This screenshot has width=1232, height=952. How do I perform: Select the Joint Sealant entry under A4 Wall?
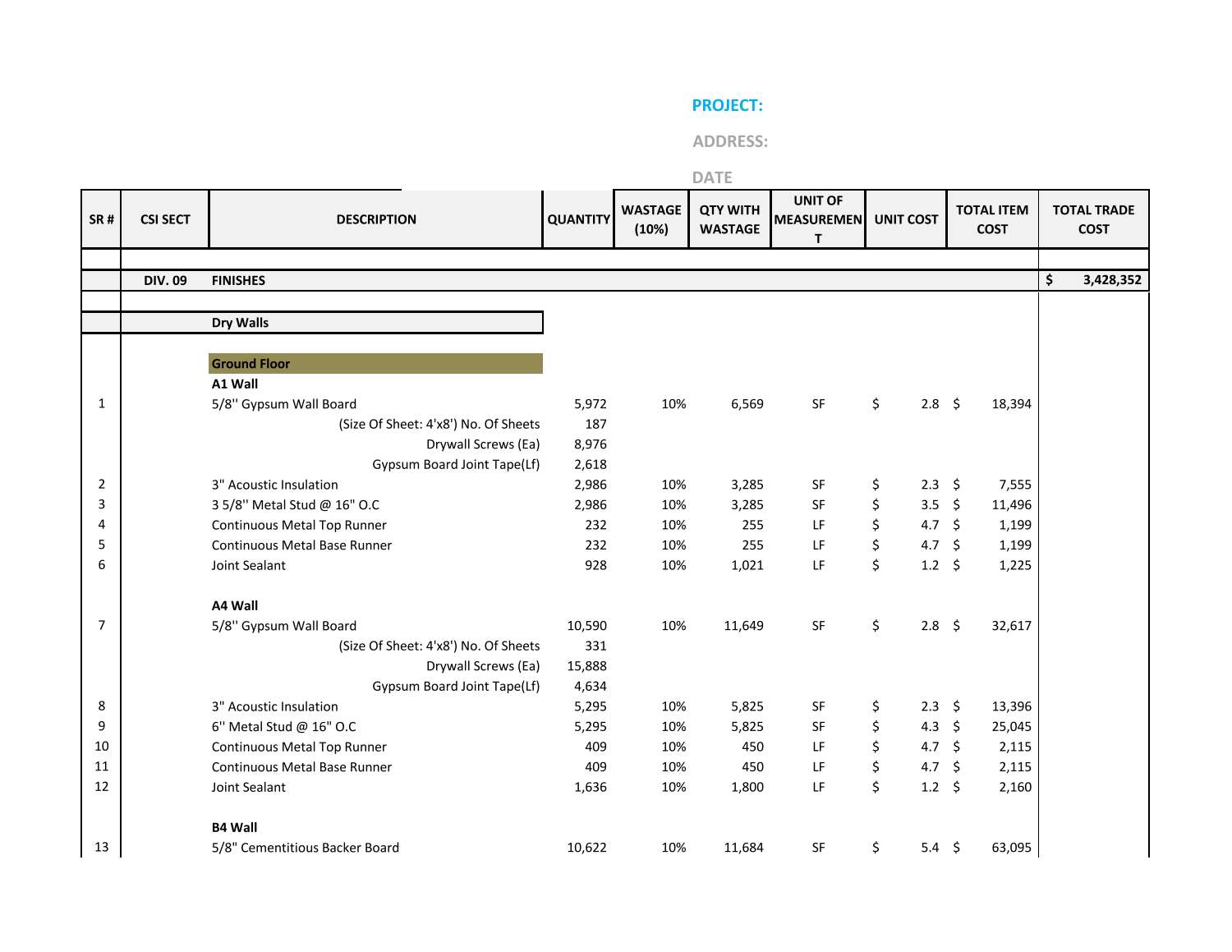pos(248,787)
